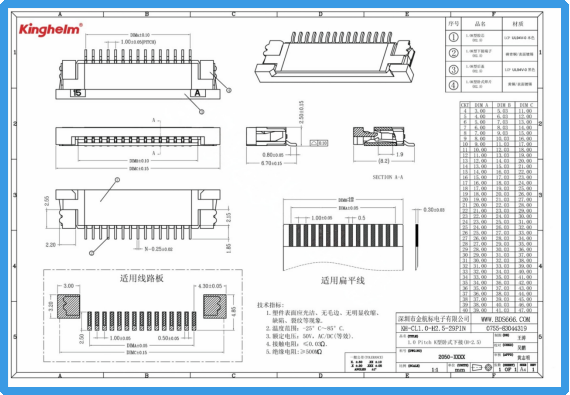Select the KH-CL1.0-H2.5-29PIN part number
The image size is (570, 395).
point(433,328)
